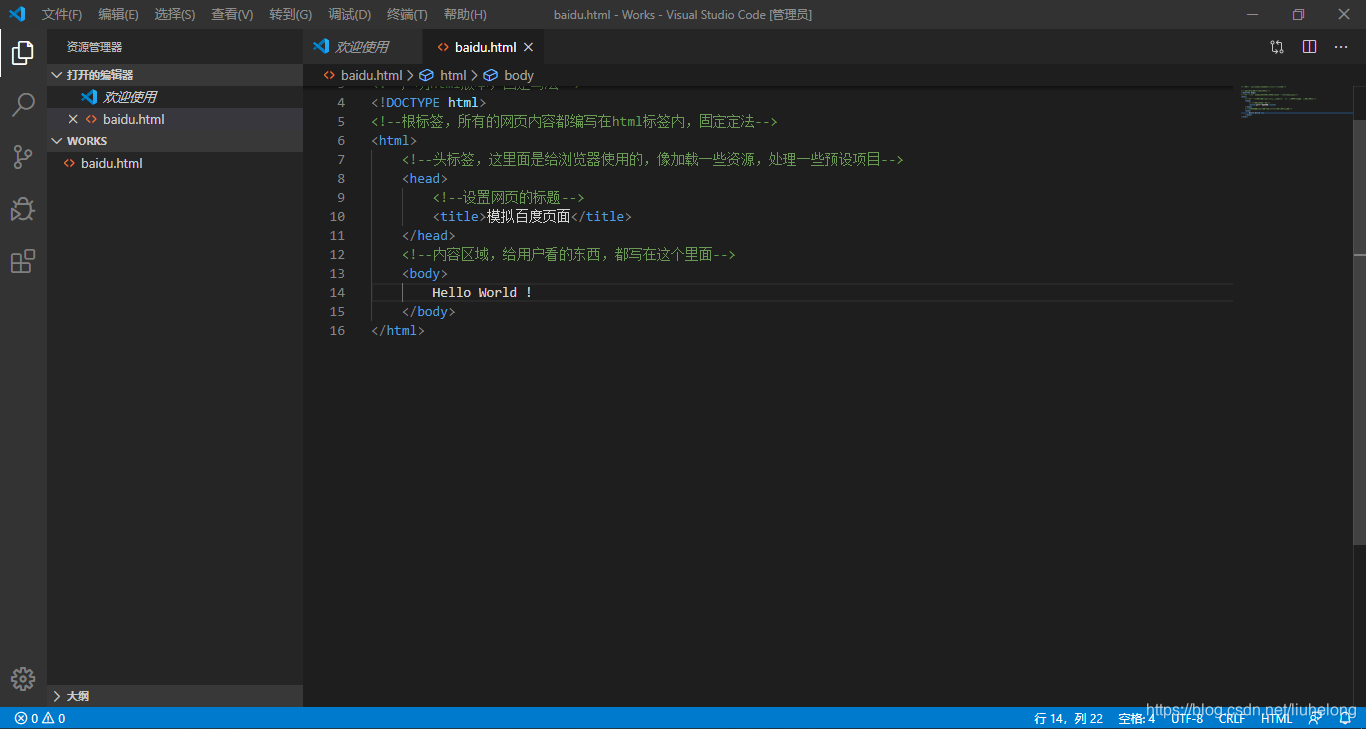1366x729 pixels.
Task: Click line number 16 in gutter
Action: (337, 330)
